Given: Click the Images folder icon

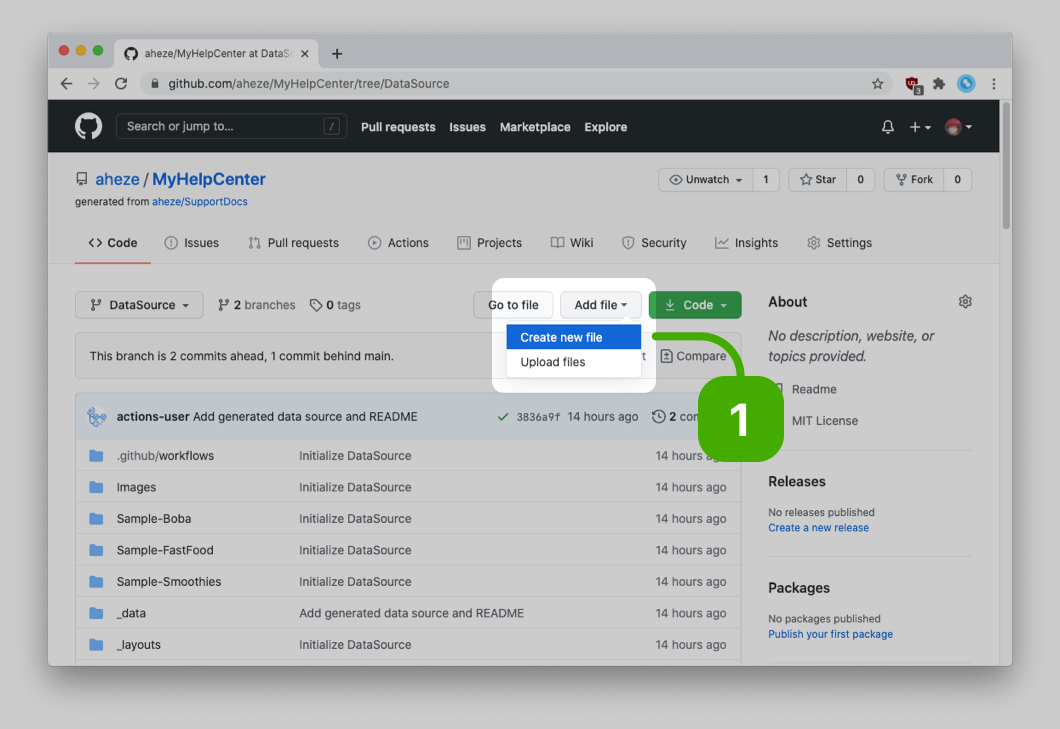Looking at the screenshot, I should [x=96, y=487].
